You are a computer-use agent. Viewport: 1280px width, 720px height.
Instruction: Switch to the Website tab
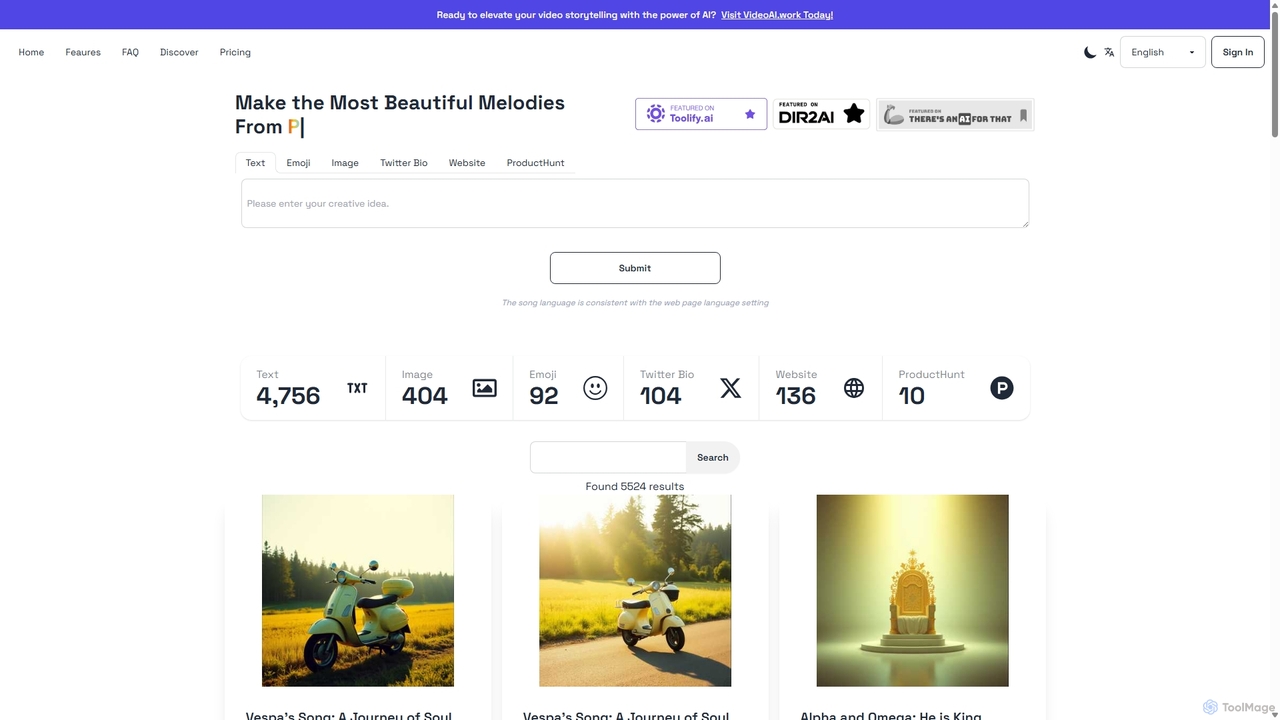click(x=467, y=162)
